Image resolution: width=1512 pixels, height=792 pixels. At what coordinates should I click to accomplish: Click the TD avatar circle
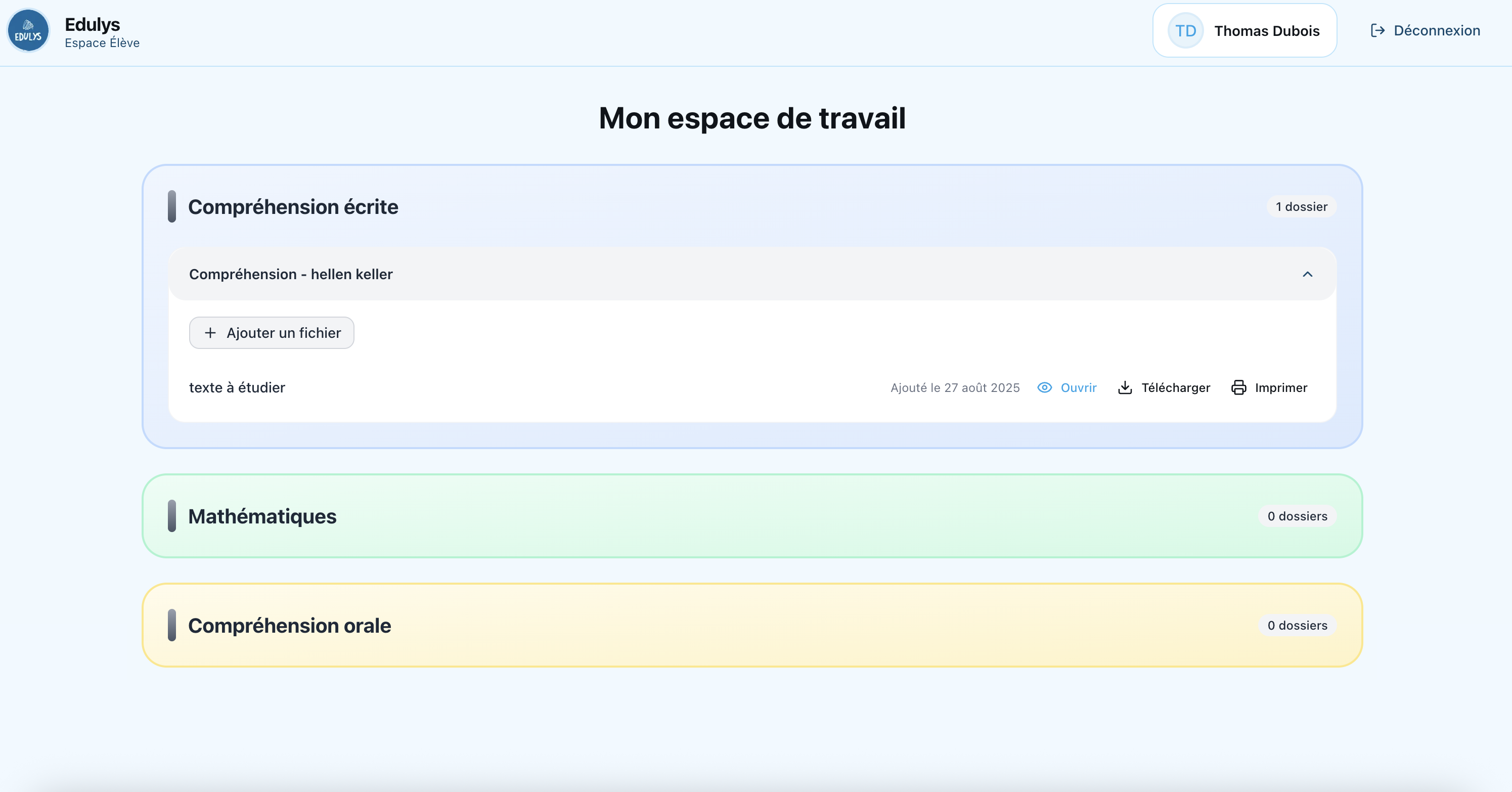pyautogui.click(x=1185, y=30)
